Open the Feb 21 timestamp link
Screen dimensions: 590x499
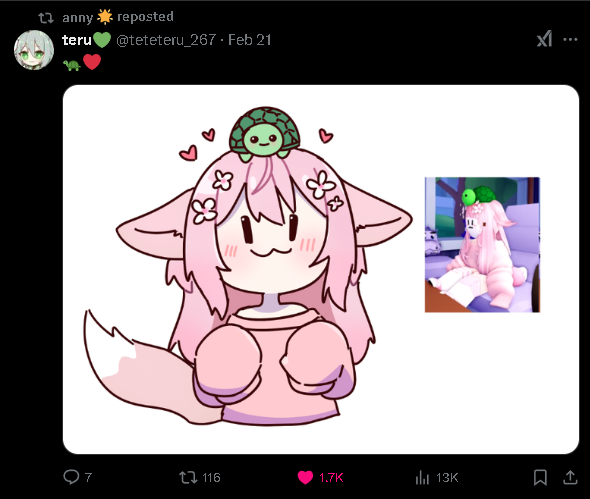click(249, 40)
